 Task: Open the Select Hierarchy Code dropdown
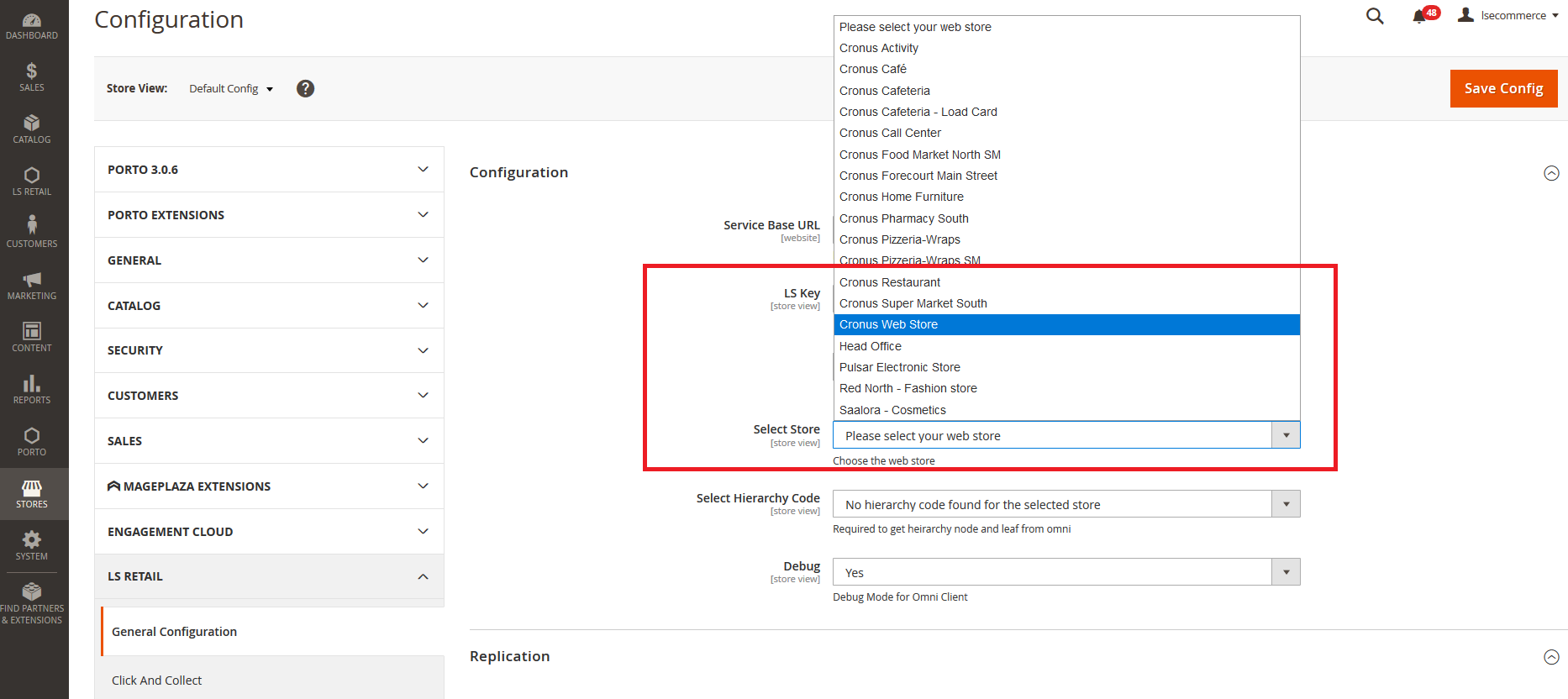click(1066, 504)
